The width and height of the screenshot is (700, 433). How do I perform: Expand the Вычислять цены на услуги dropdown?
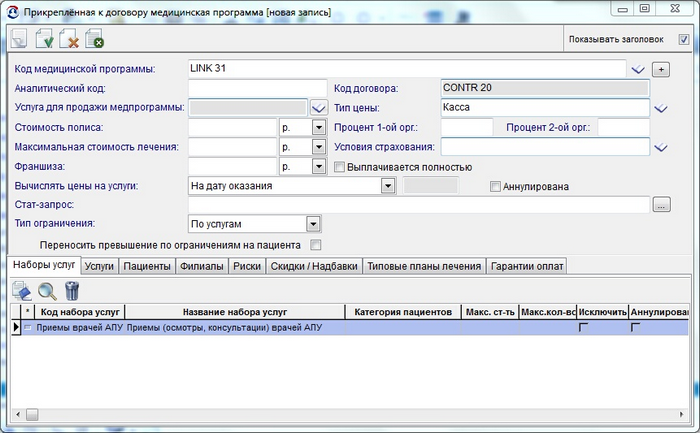pyautogui.click(x=388, y=186)
